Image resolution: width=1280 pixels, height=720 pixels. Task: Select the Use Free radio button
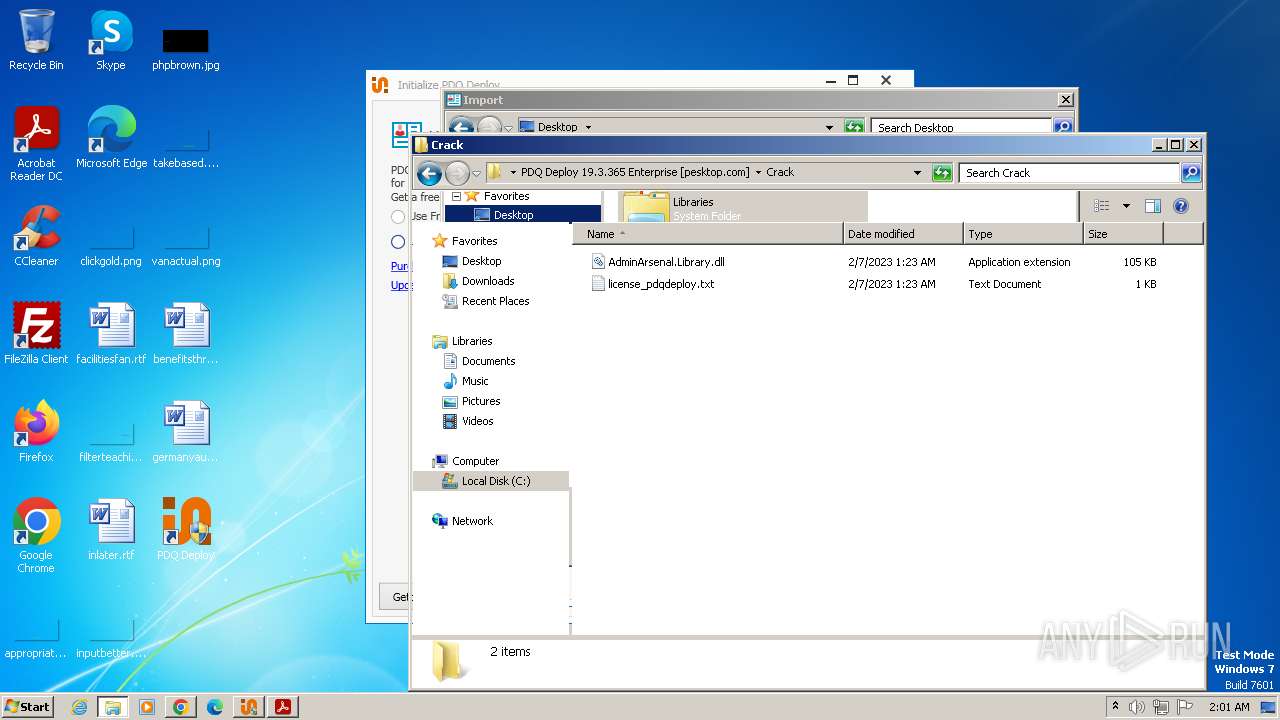(x=398, y=216)
